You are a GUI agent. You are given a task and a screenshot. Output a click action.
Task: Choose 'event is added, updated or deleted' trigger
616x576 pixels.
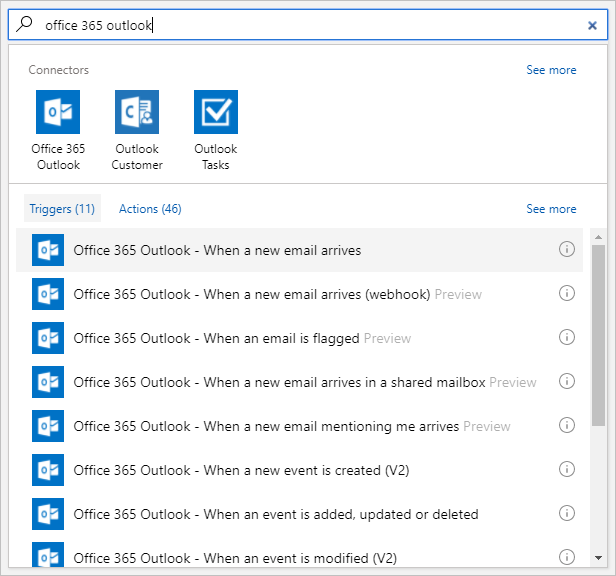pyautogui.click(x=299, y=514)
